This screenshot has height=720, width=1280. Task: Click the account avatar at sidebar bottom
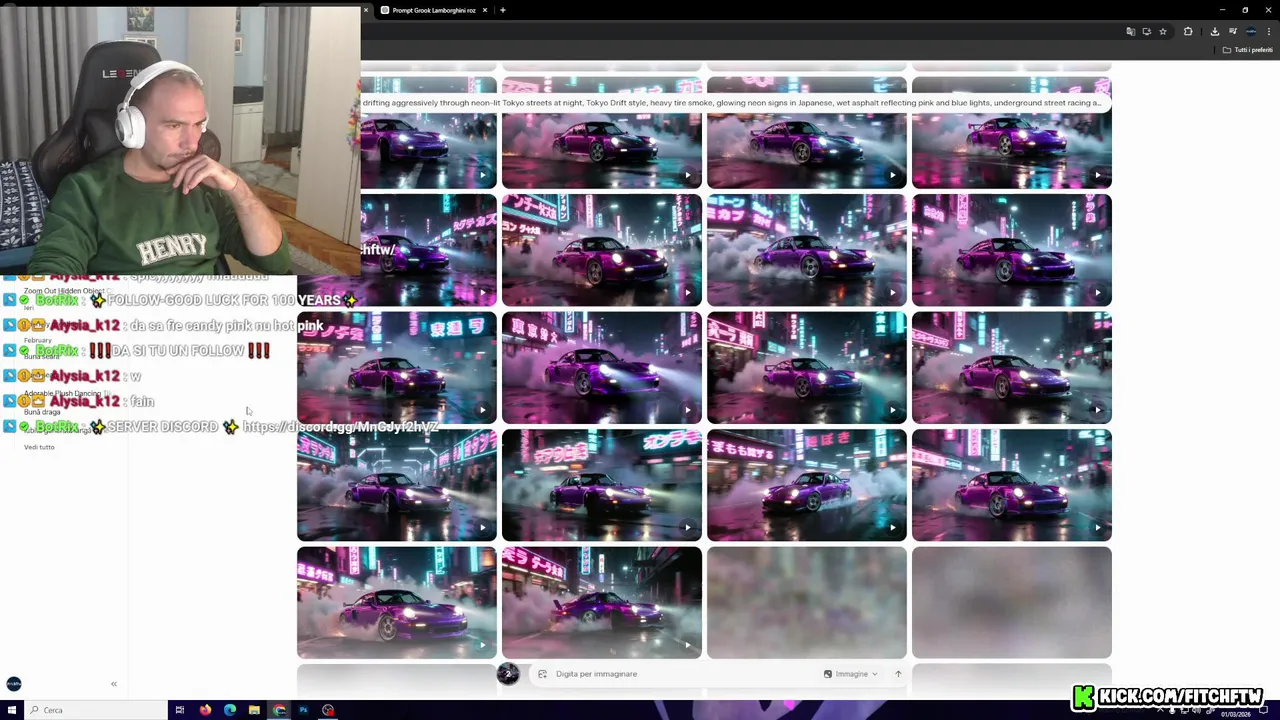pos(14,684)
